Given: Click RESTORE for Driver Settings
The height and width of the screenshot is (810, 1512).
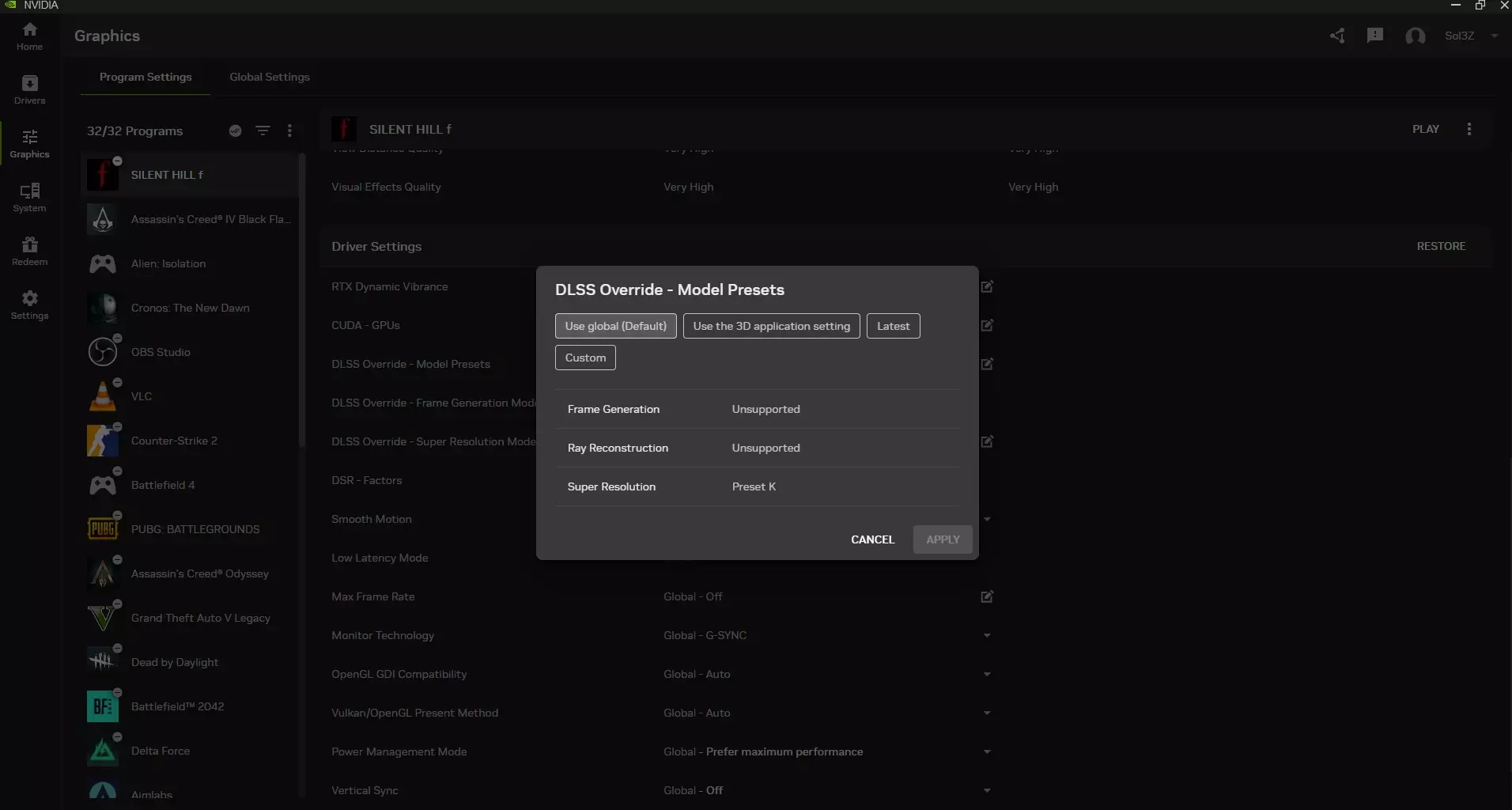Looking at the screenshot, I should (1441, 246).
